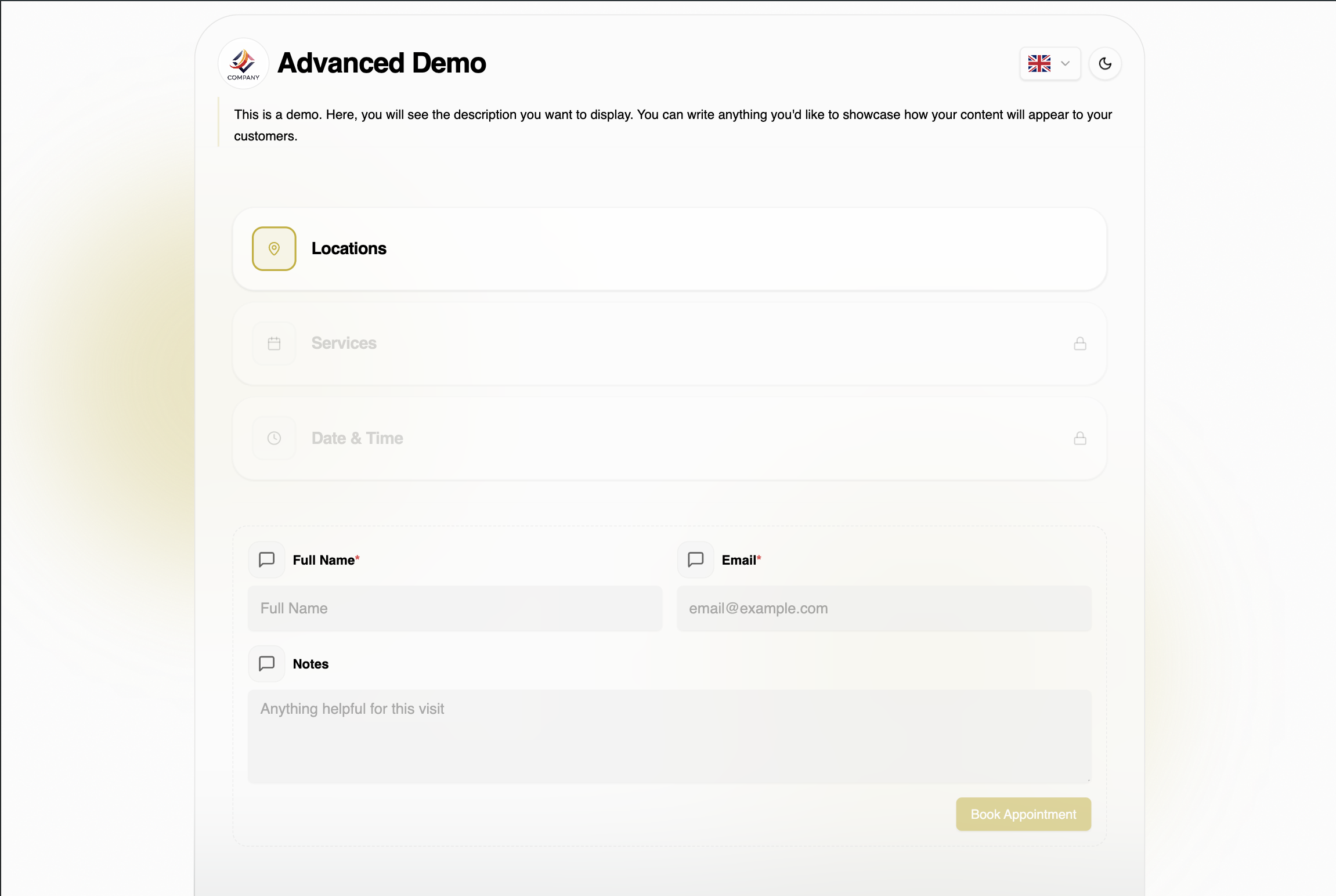This screenshot has width=1336, height=896.
Task: Click the demo description paragraph
Action: [x=673, y=125]
